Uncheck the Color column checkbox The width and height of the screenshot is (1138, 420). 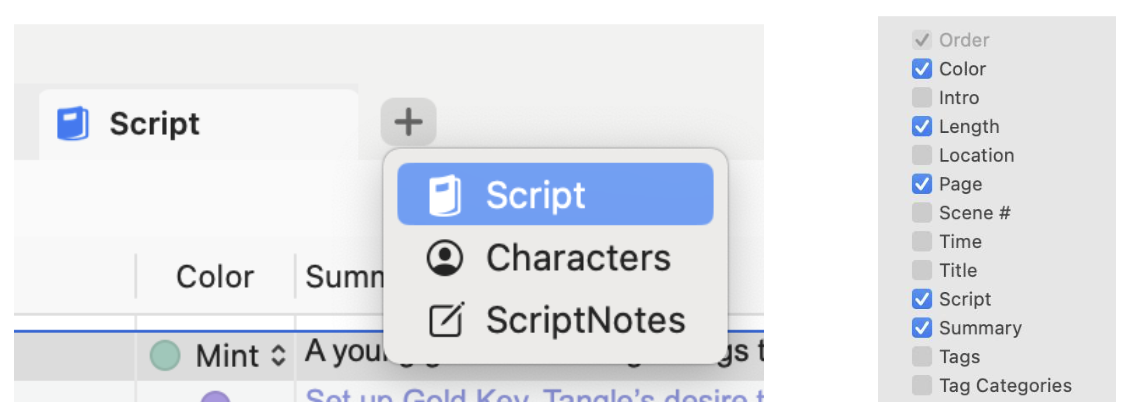[x=922, y=69]
